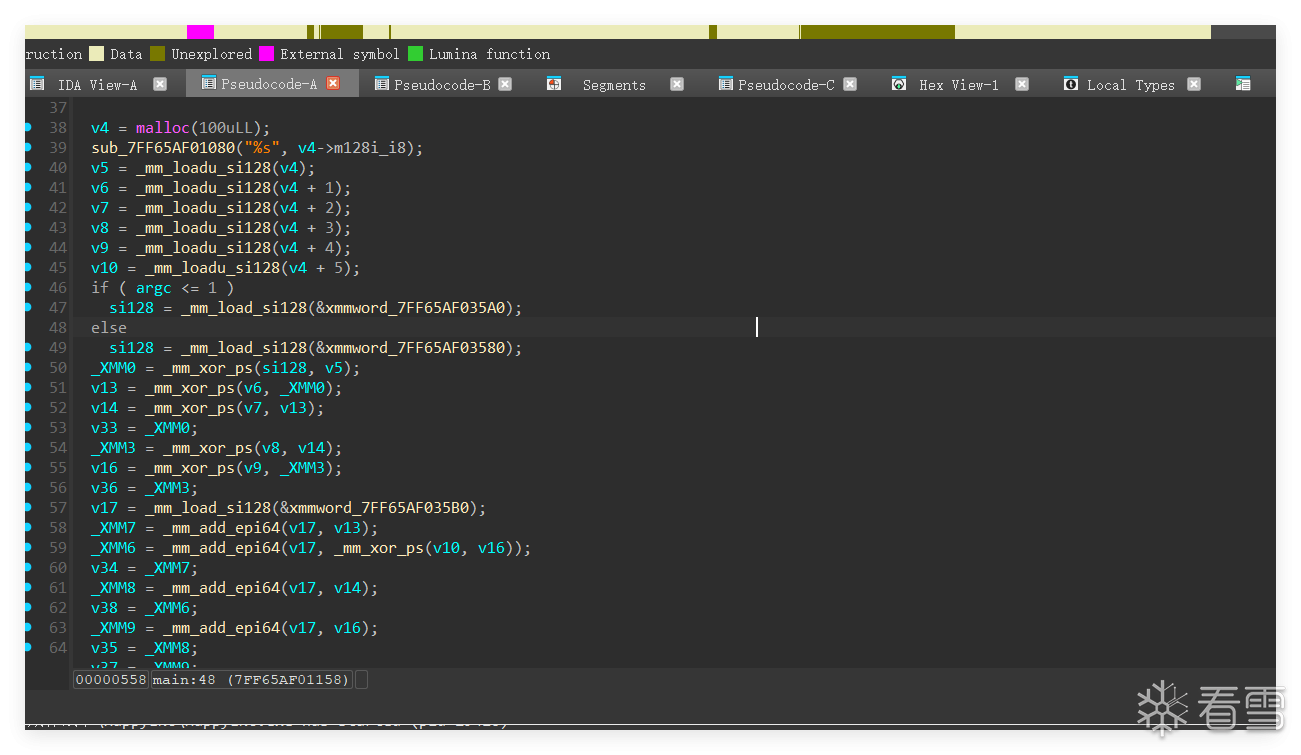Click the argc variable on line 46
The image size is (1301, 755).
coord(154,288)
